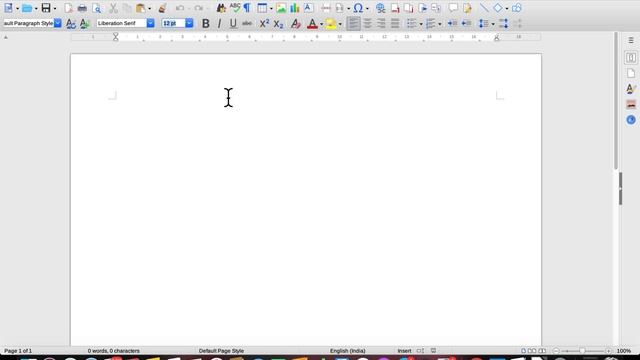Set Justified alignment
This screenshot has width=640, height=360.
[395, 24]
